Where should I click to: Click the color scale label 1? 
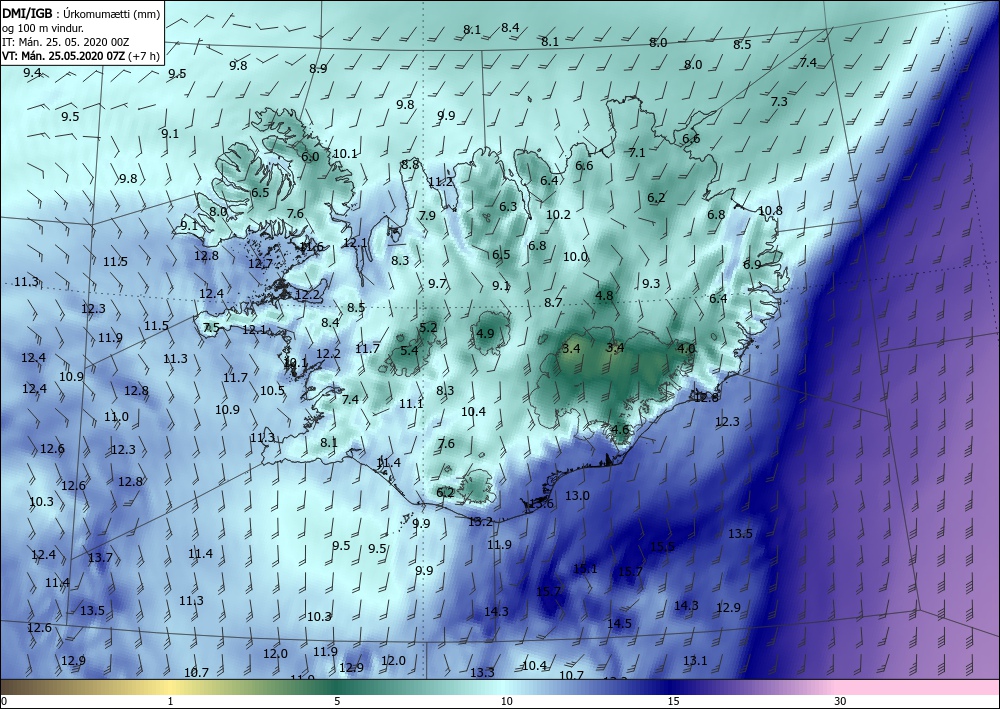pyautogui.click(x=170, y=701)
